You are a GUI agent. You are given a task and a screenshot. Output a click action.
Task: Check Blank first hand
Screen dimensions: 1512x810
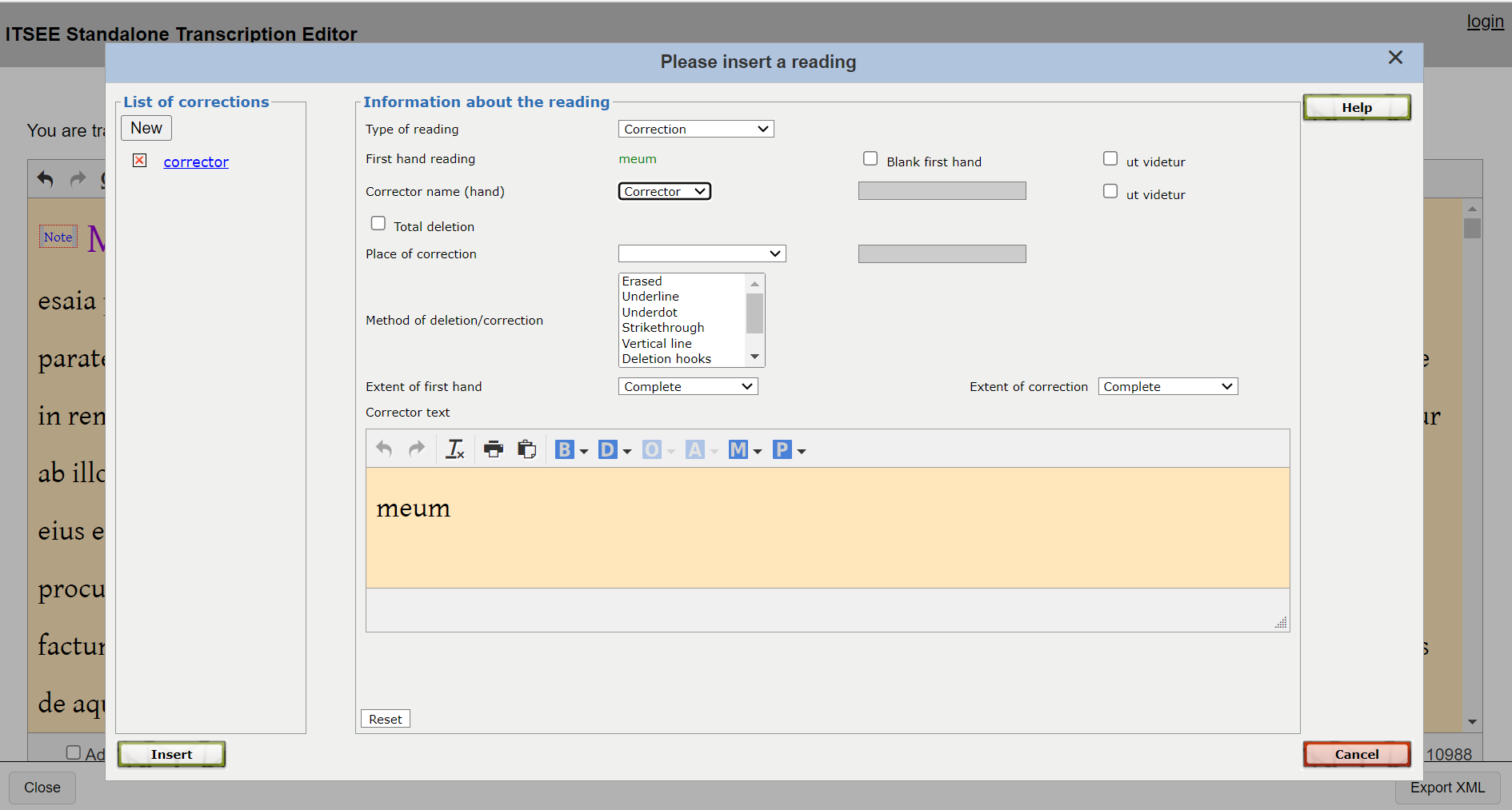(x=870, y=158)
